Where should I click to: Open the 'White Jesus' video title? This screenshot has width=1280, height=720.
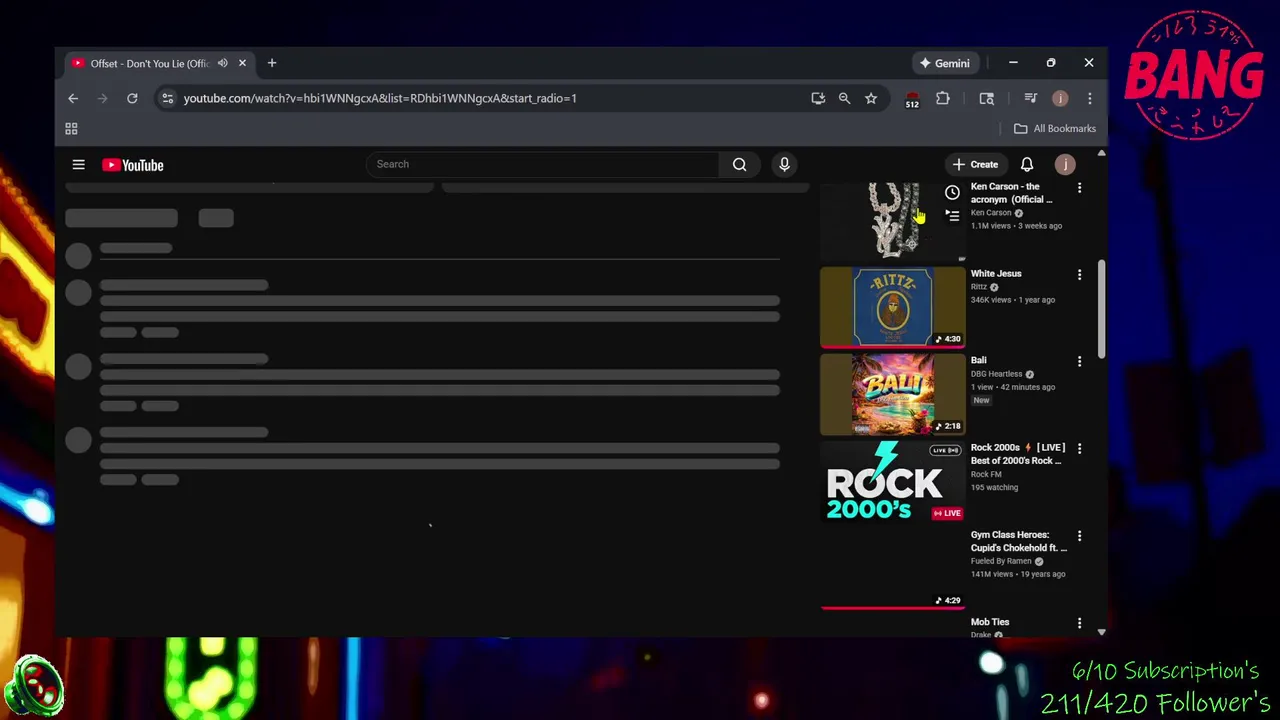click(996, 274)
